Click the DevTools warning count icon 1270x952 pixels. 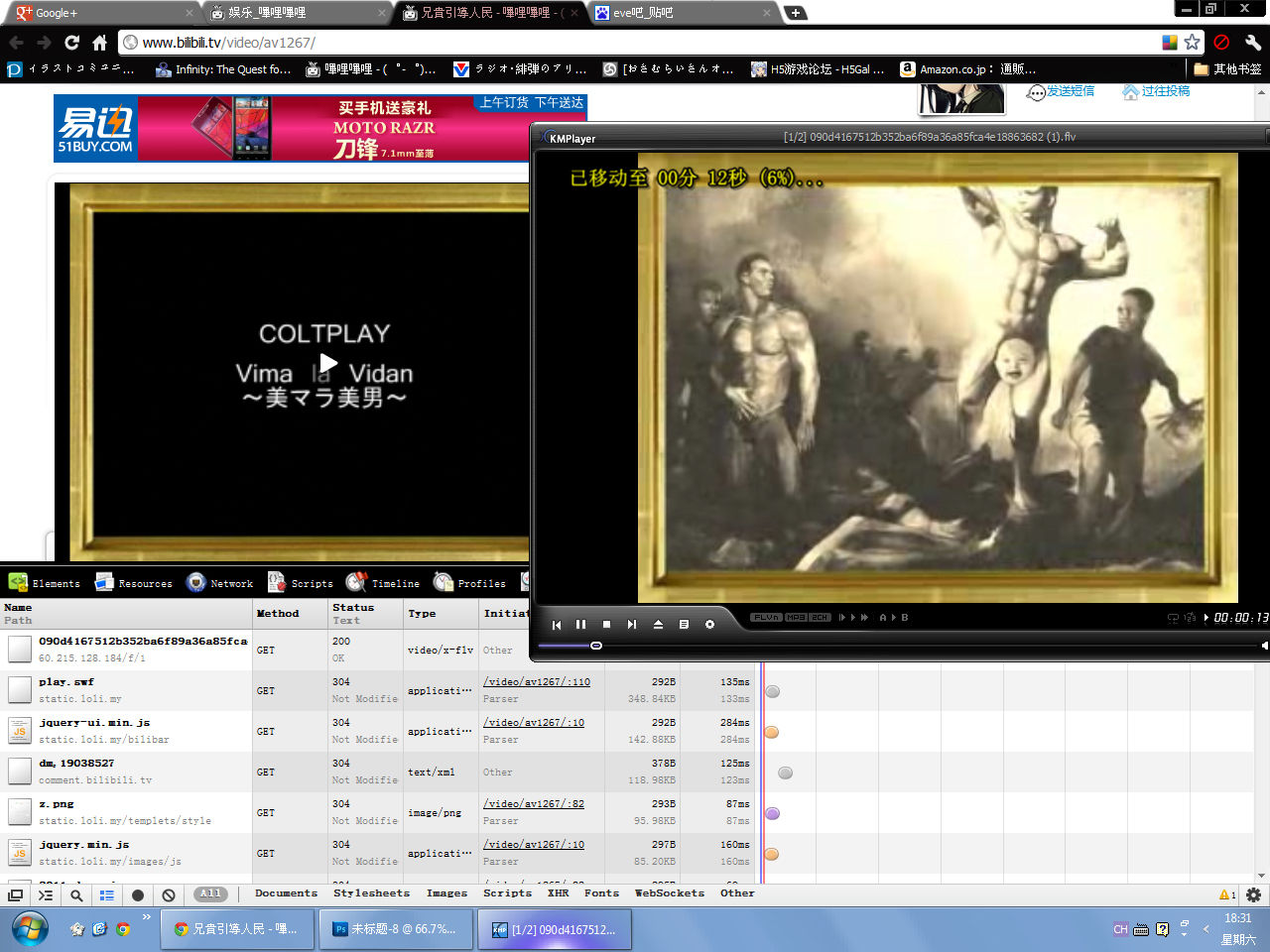pyautogui.click(x=1227, y=894)
